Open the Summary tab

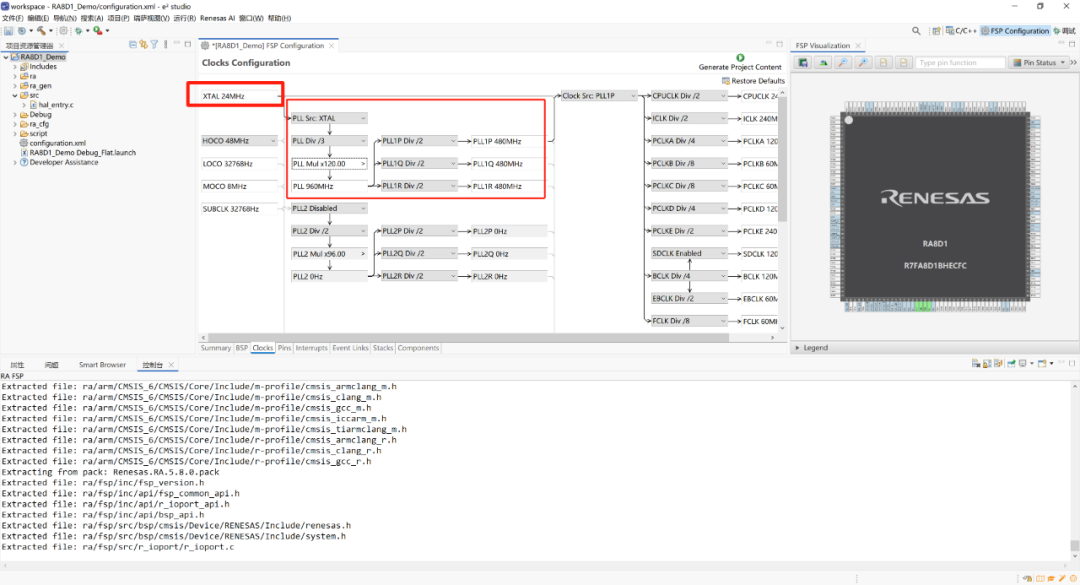click(216, 348)
